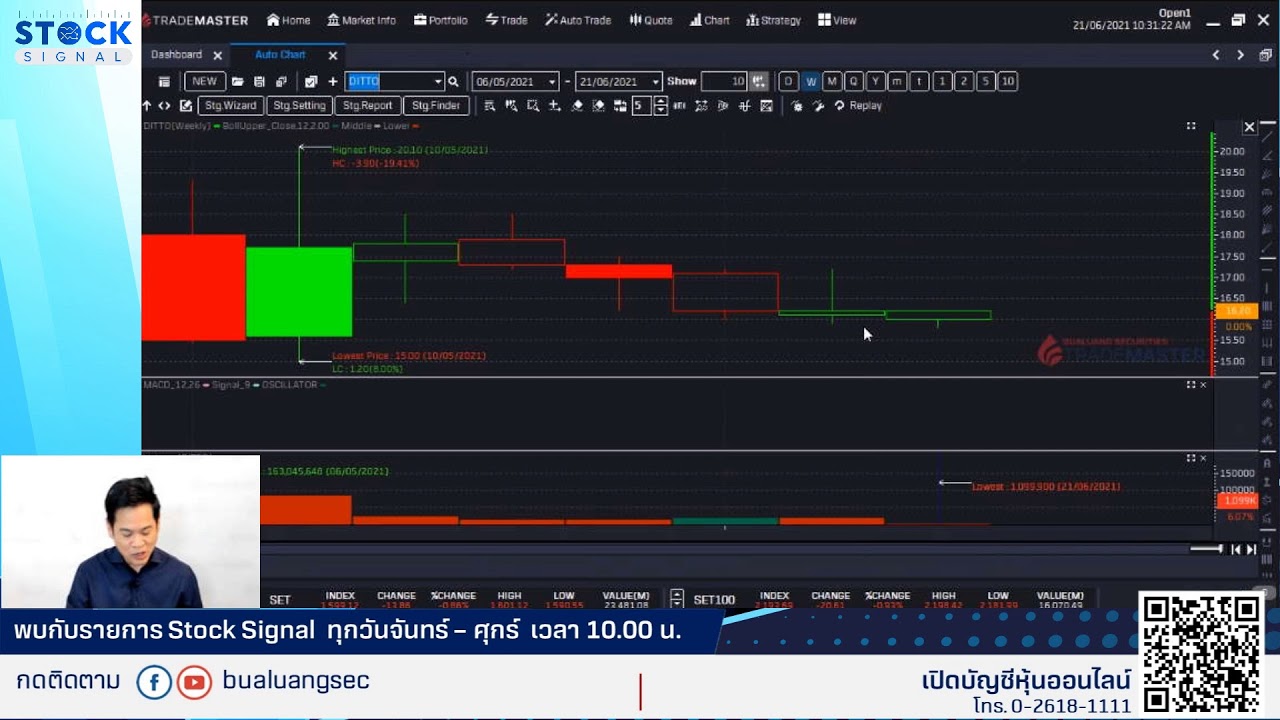The height and width of the screenshot is (720, 1280).
Task: Open Stg.Wizard
Action: coord(231,106)
